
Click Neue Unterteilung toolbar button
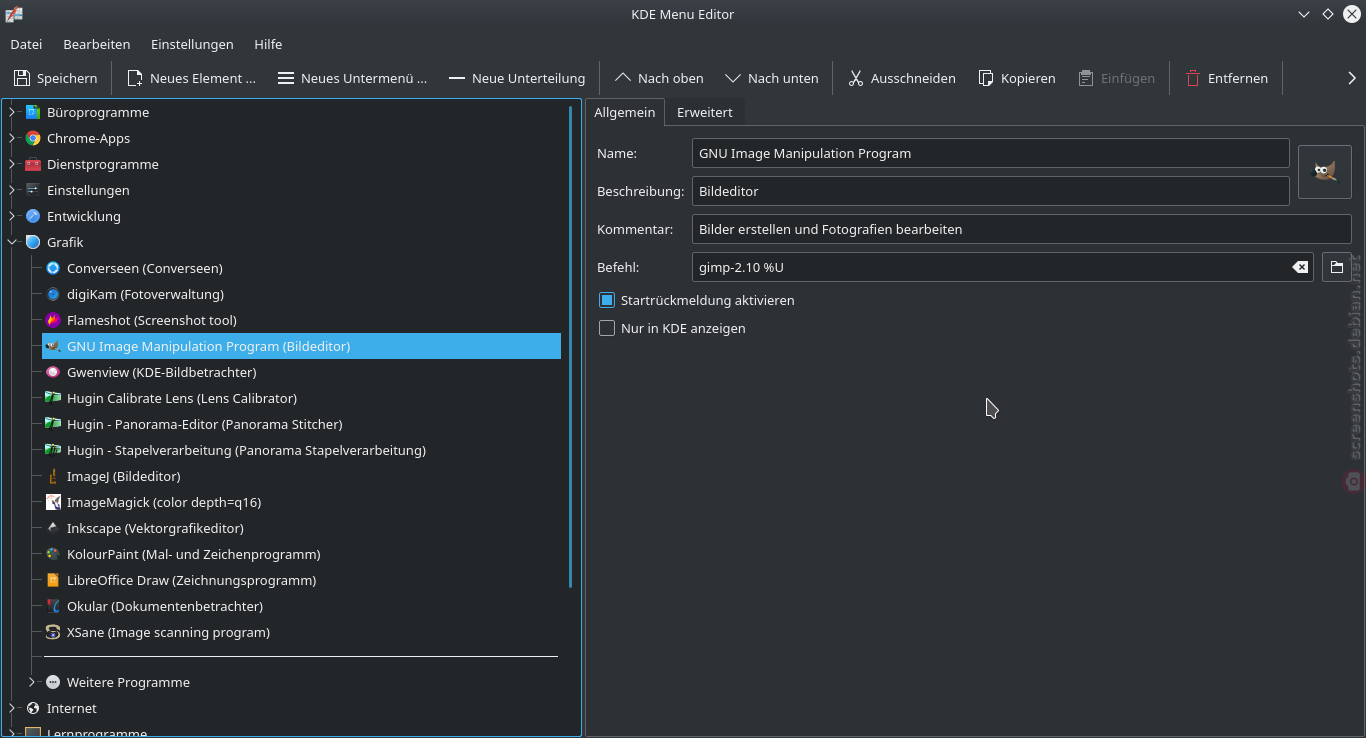coord(517,78)
